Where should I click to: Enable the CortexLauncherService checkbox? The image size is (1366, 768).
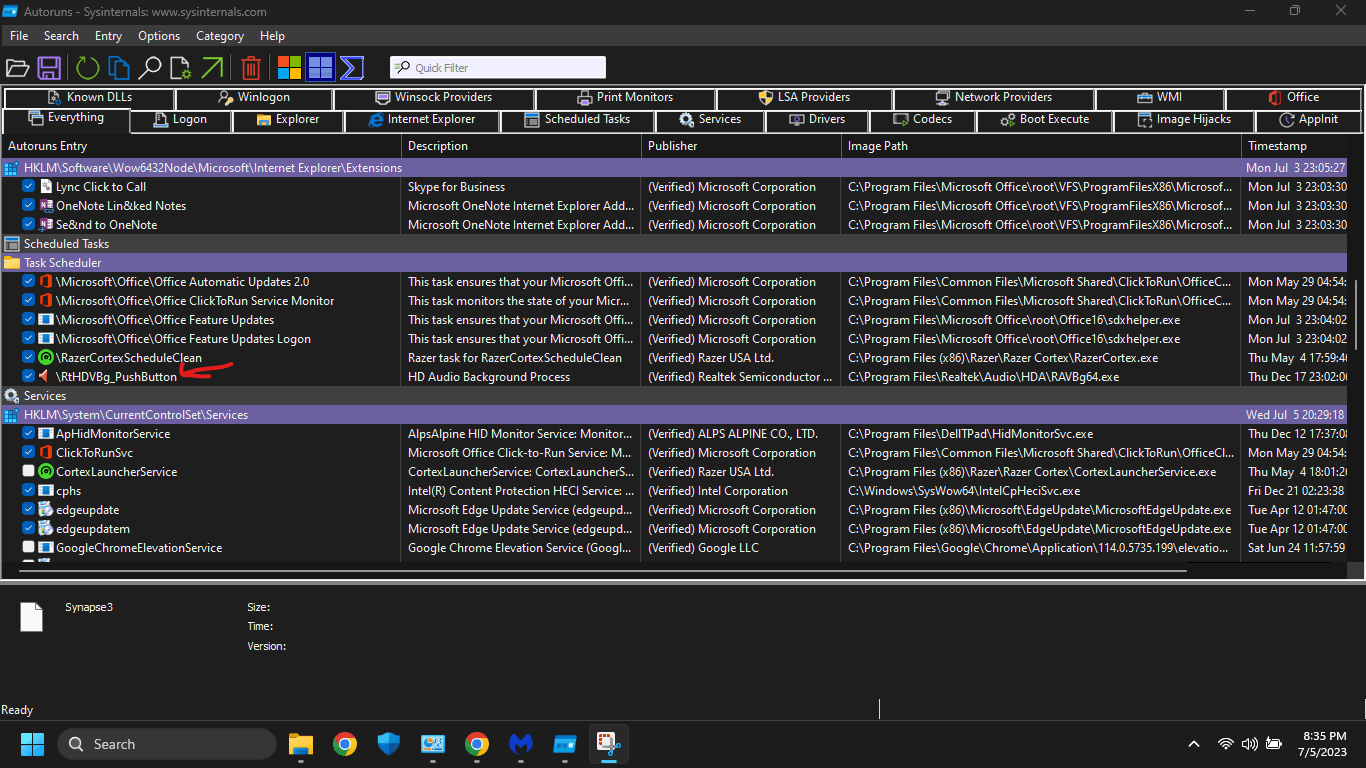click(x=29, y=472)
